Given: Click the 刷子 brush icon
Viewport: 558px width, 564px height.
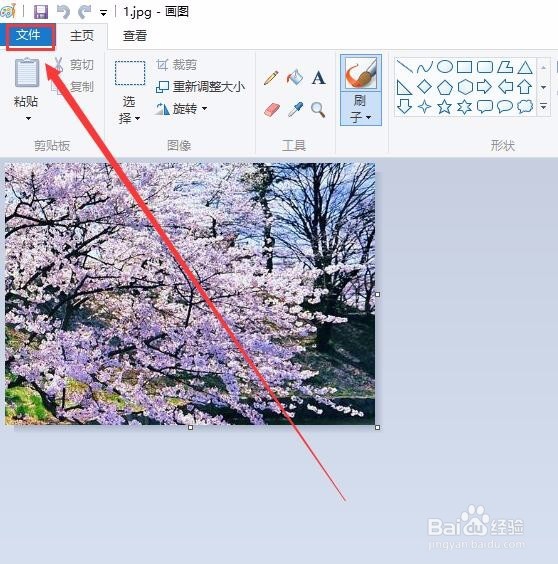Looking at the screenshot, I should [361, 74].
